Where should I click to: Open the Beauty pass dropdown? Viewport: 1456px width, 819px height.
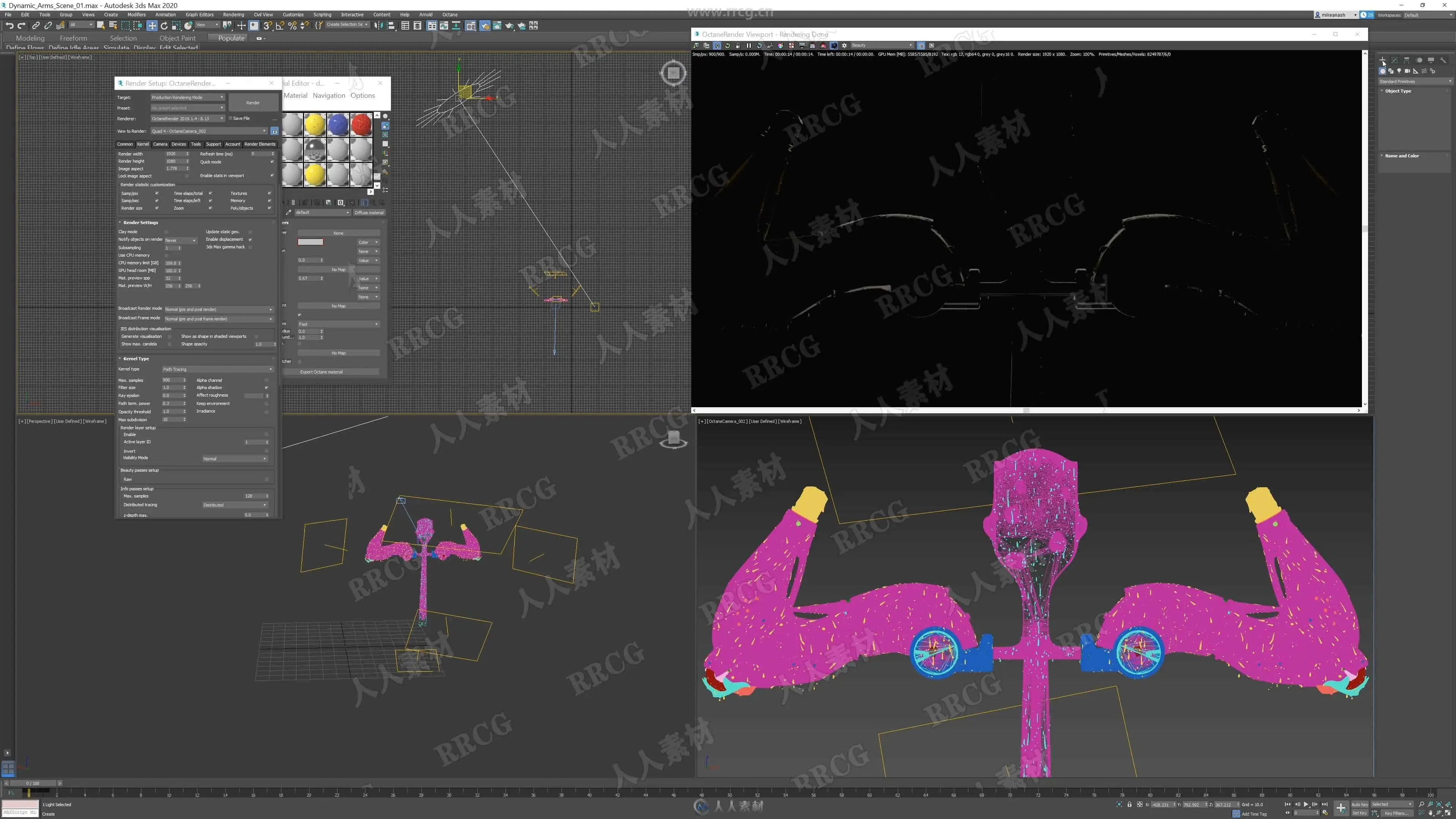(x=882, y=45)
